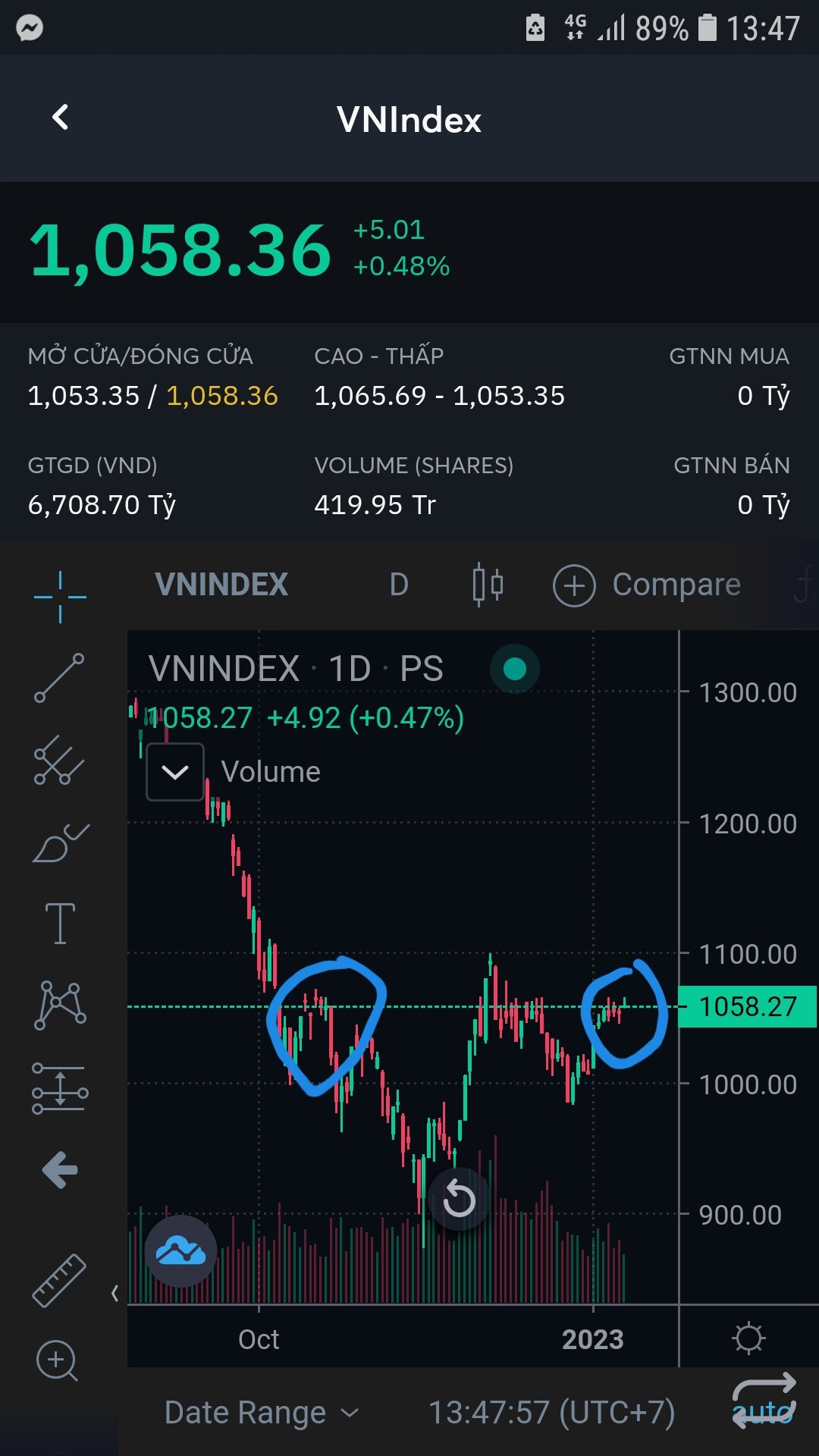
Task: Click the left-pointing back arrow in drawing toolbar
Action: point(60,1169)
